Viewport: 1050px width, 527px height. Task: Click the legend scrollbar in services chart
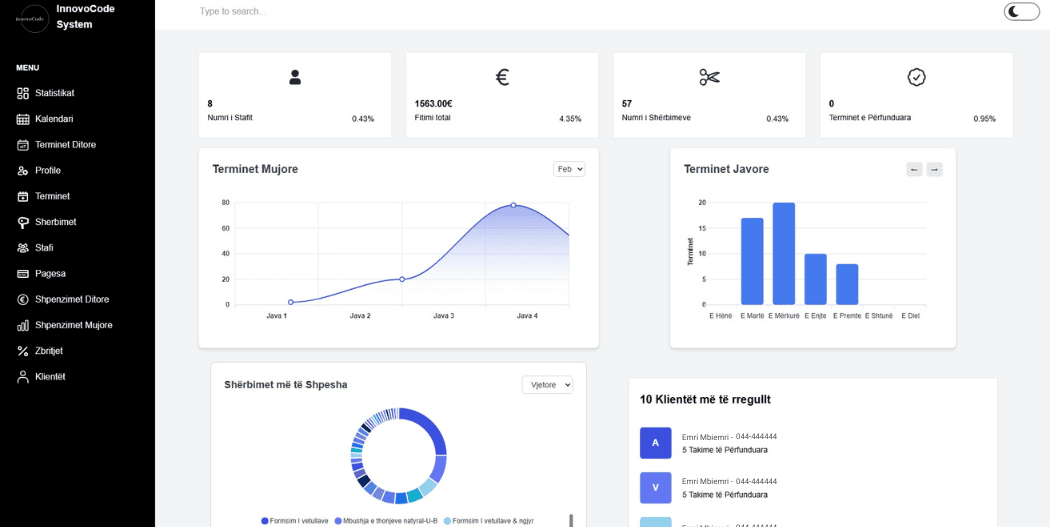point(571,520)
